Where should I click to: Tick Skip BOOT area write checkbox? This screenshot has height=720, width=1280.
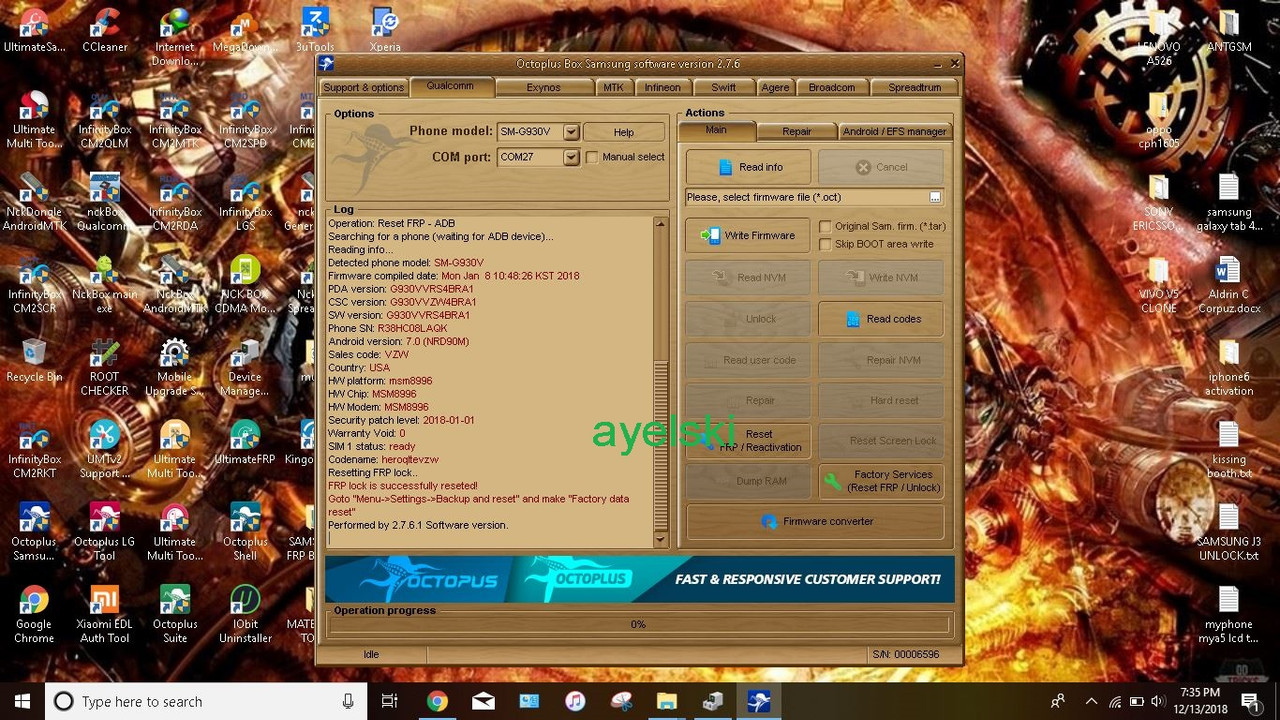[x=825, y=244]
